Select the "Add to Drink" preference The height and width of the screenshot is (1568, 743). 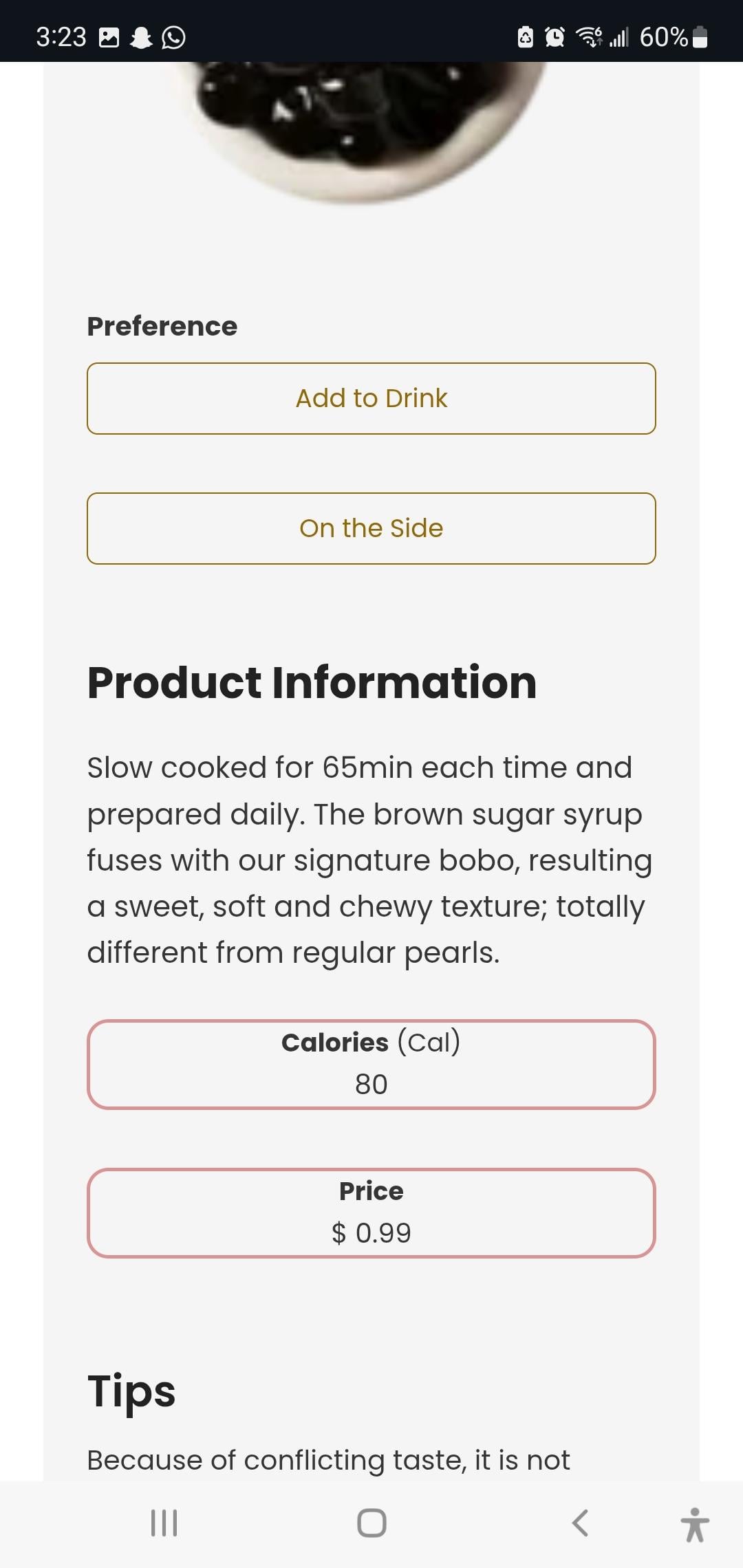point(371,398)
